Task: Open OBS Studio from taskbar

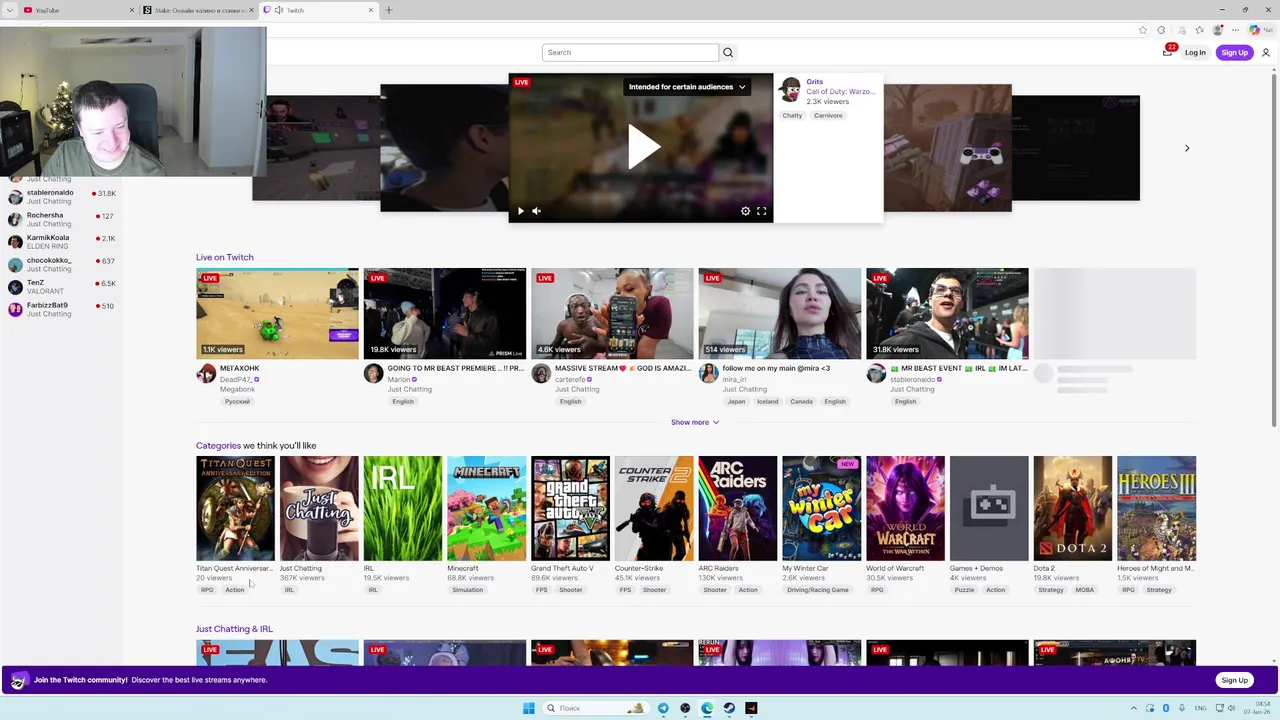Action: point(685,708)
